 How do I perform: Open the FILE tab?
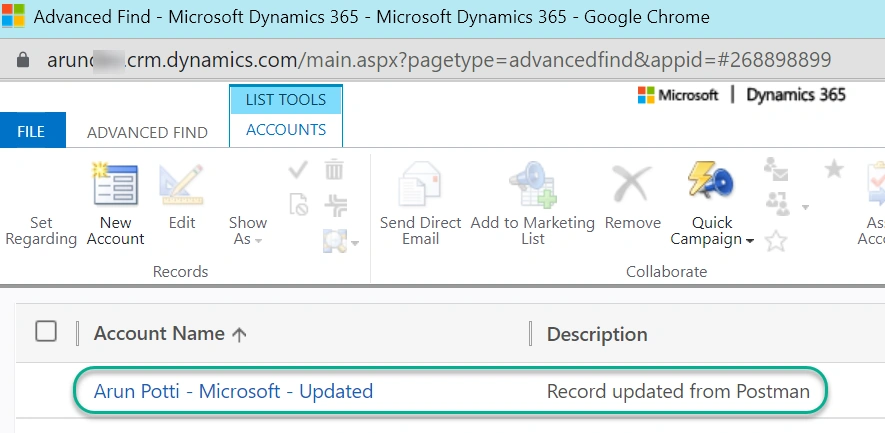click(x=32, y=131)
